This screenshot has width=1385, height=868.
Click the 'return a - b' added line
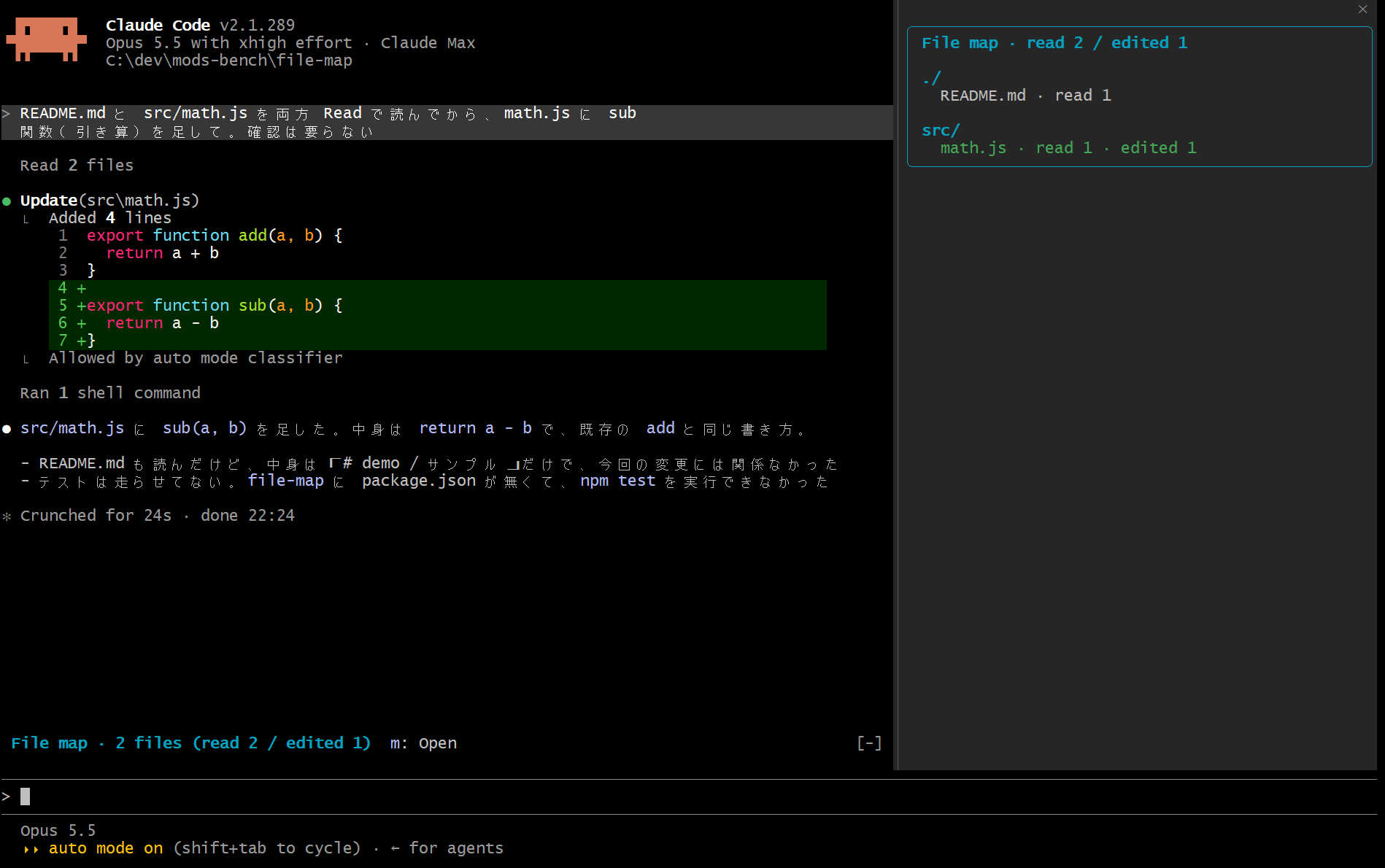pyautogui.click(x=162, y=323)
